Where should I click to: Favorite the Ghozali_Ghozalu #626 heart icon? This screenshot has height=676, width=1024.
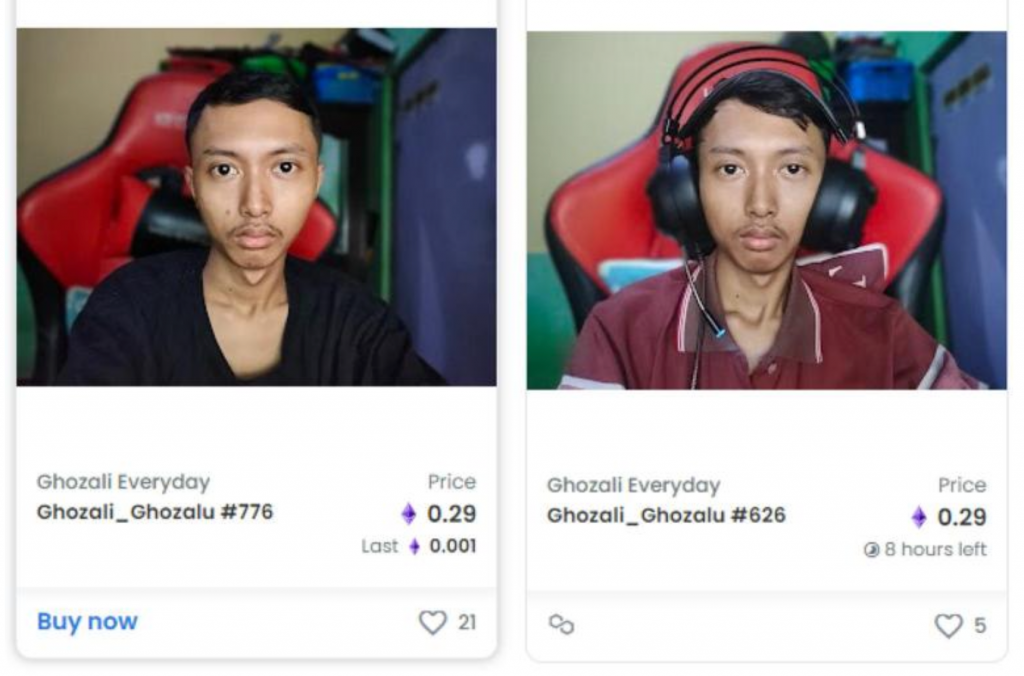pos(948,626)
